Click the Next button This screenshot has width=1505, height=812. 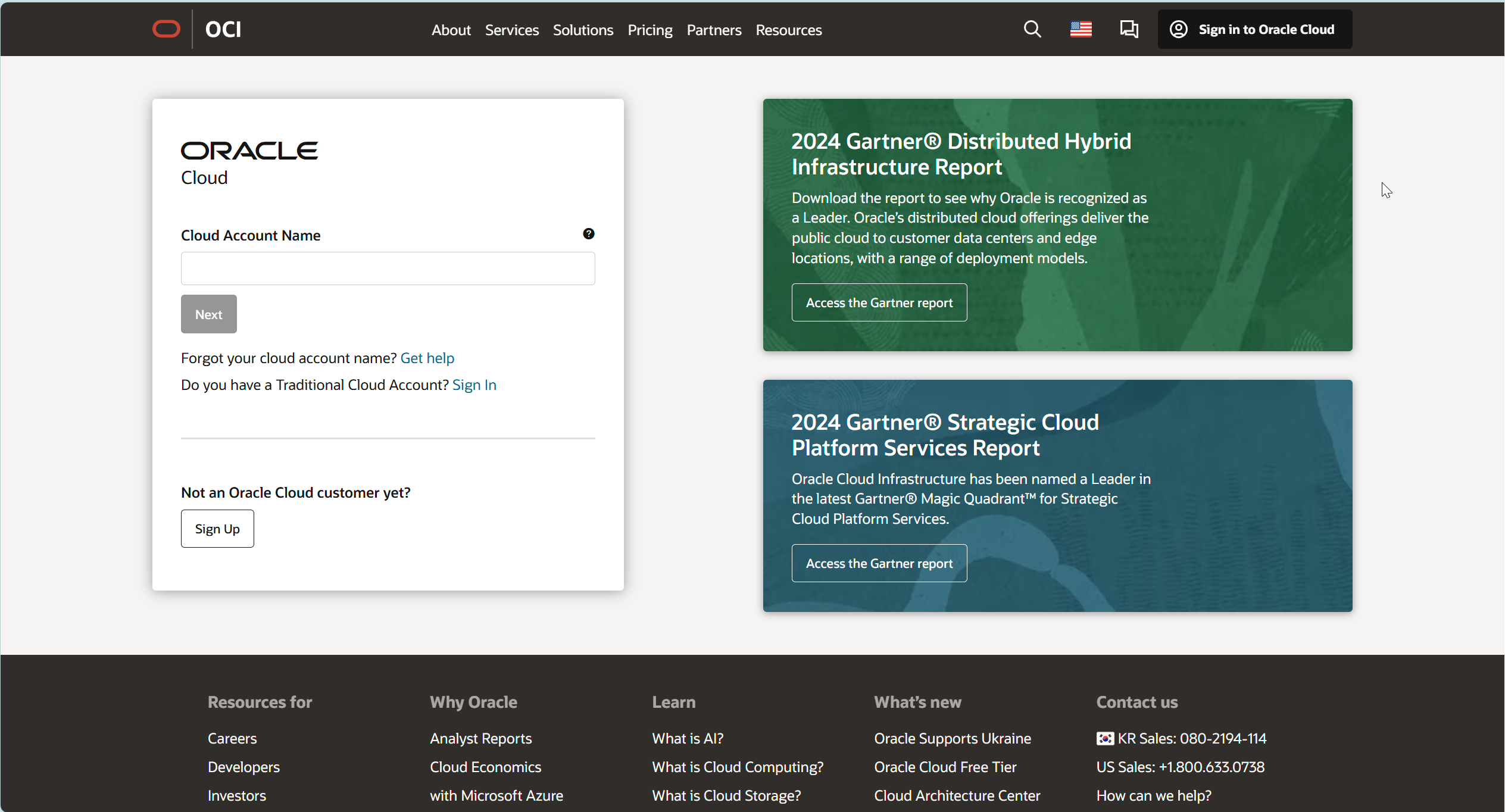pos(209,314)
